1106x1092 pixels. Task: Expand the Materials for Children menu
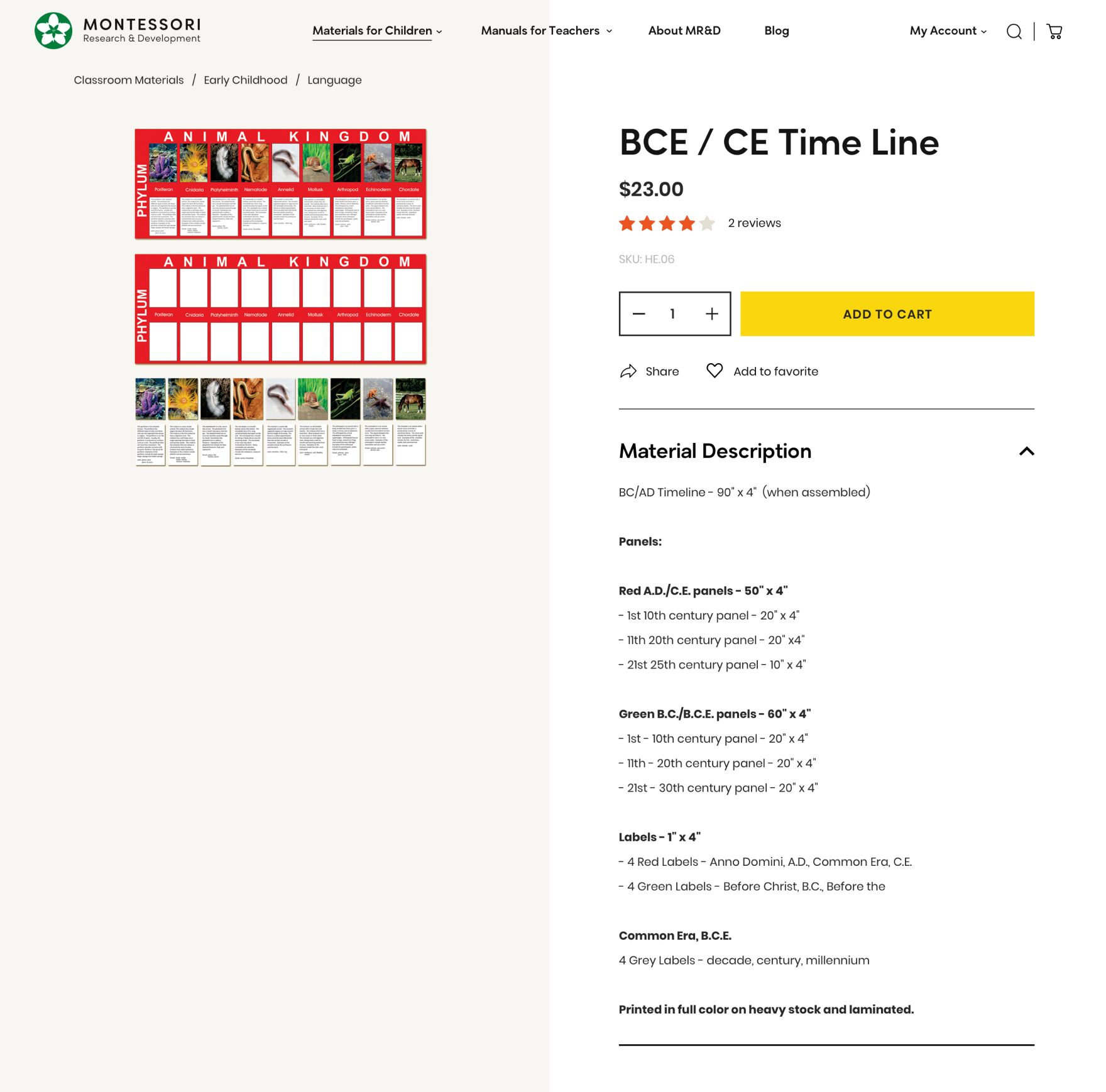pos(377,31)
